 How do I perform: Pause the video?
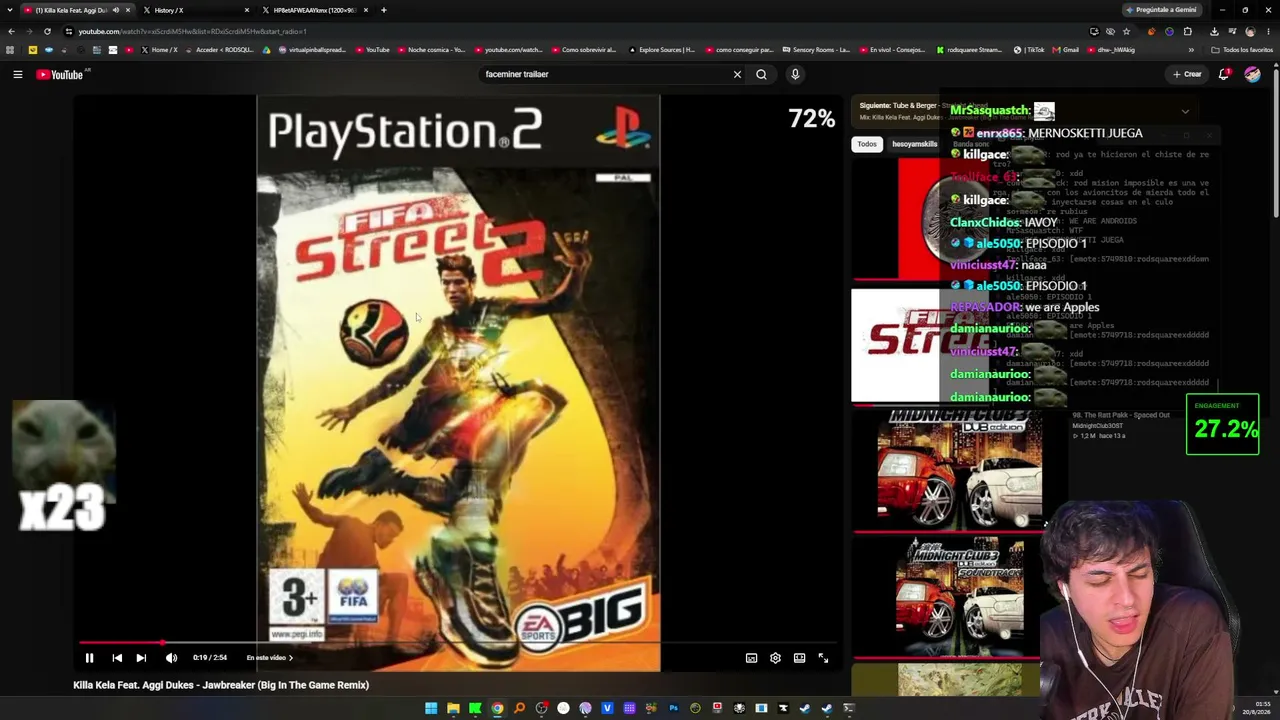pos(89,658)
